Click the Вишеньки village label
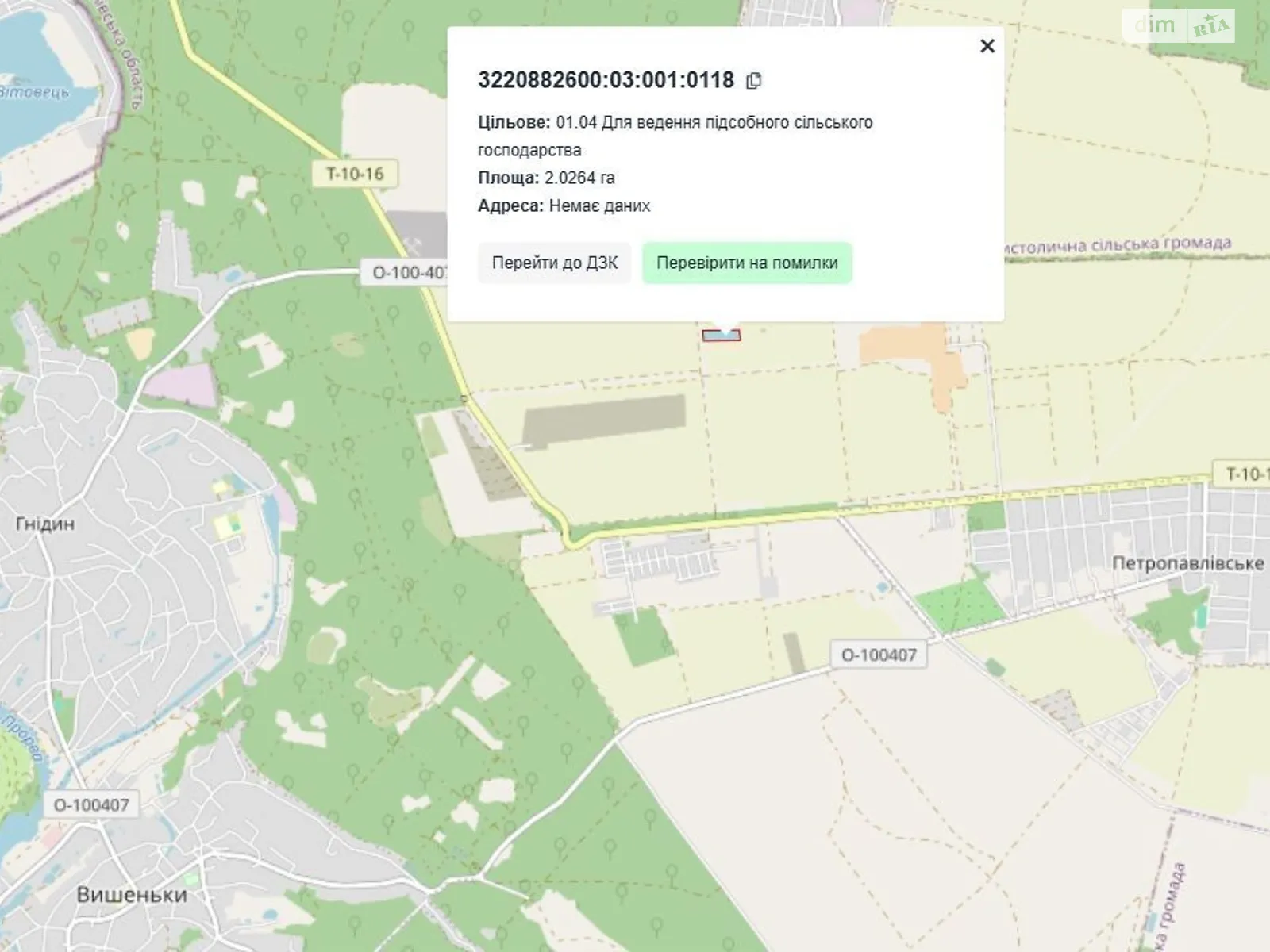This screenshot has width=1270, height=952. pos(132,895)
